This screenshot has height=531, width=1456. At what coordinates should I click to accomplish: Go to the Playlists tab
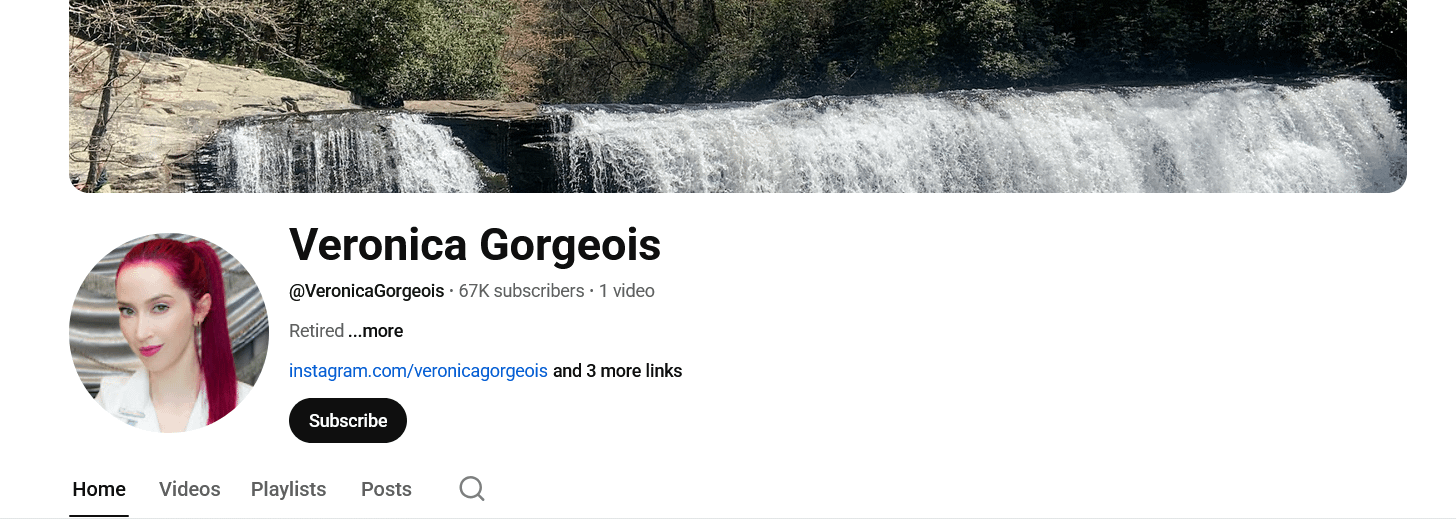point(288,489)
